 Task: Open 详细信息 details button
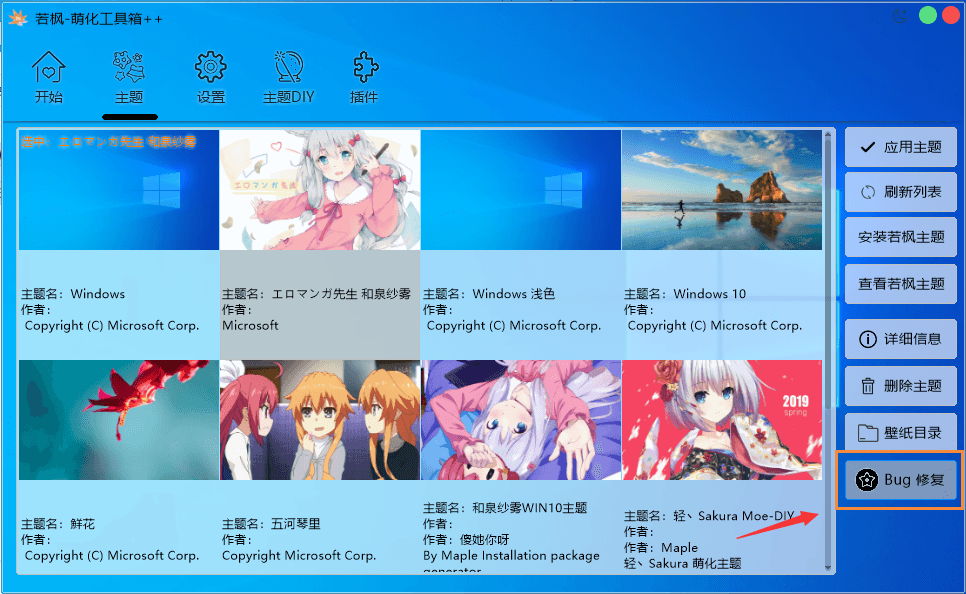[x=901, y=339]
